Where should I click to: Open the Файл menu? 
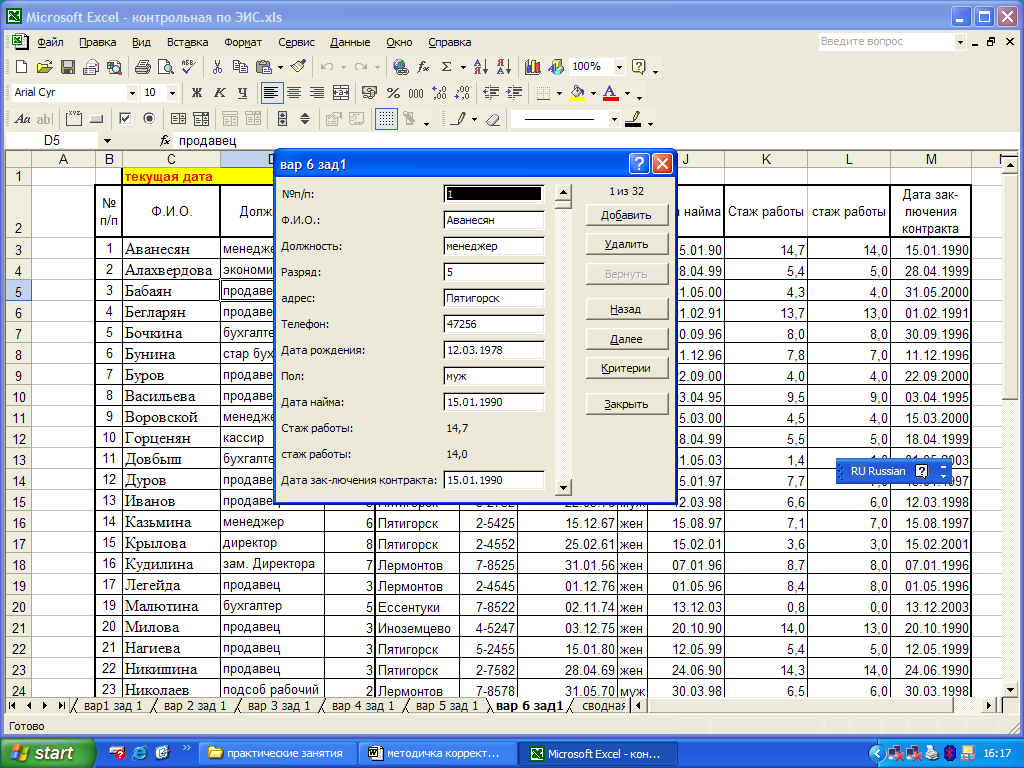pyautogui.click(x=50, y=42)
